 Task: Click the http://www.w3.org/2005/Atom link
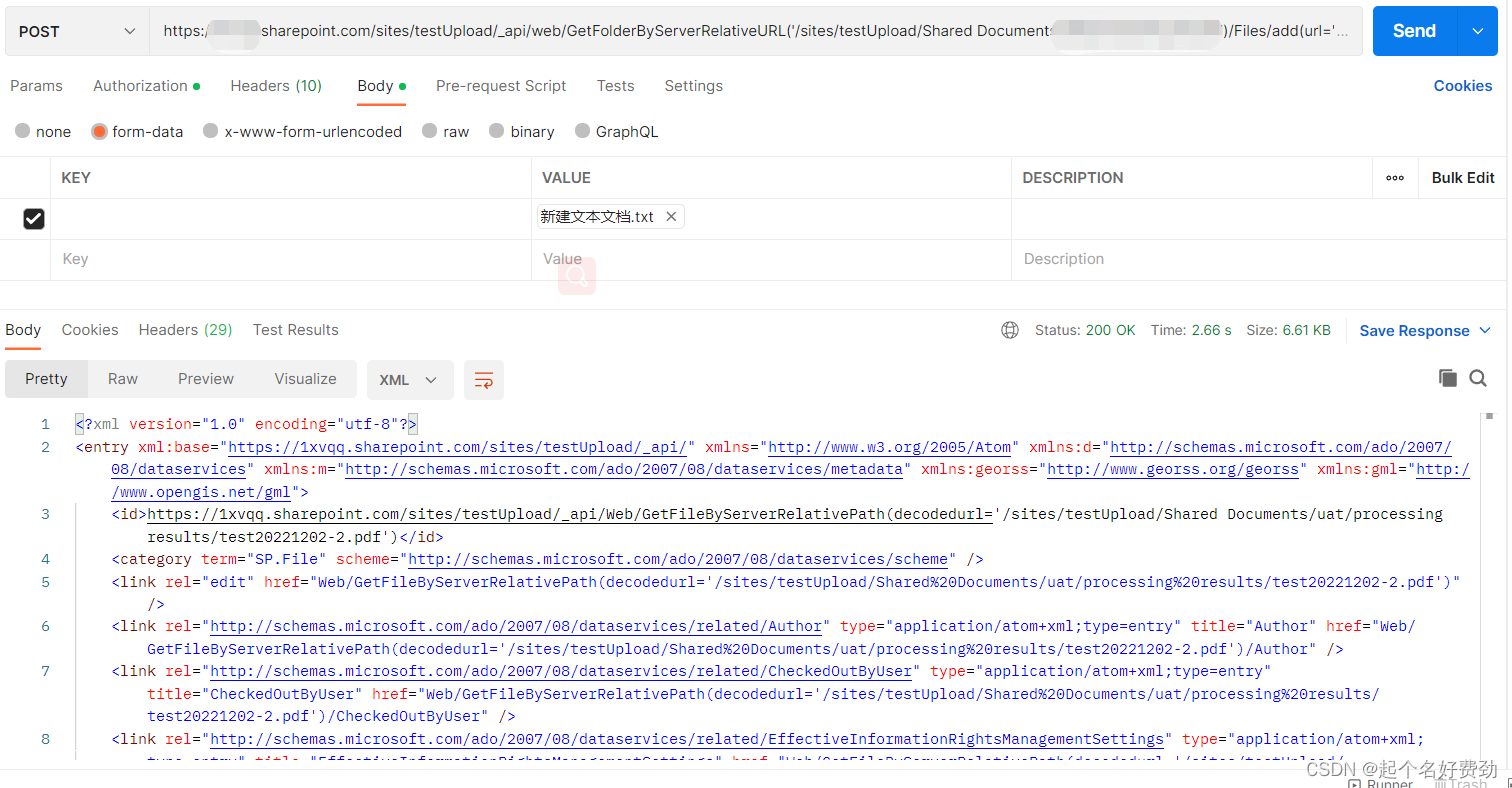pyautogui.click(x=892, y=447)
